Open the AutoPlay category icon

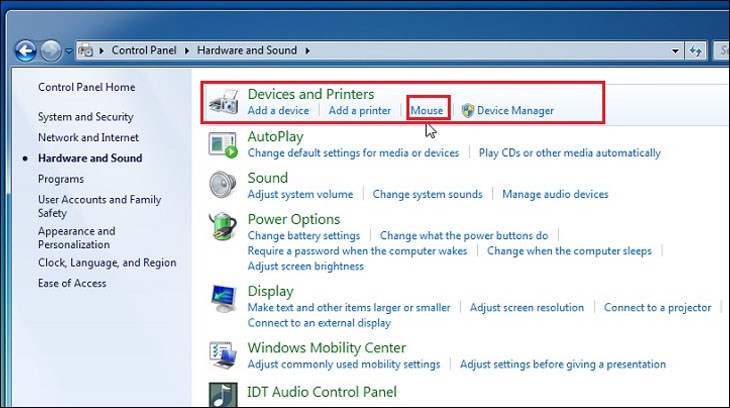point(223,144)
